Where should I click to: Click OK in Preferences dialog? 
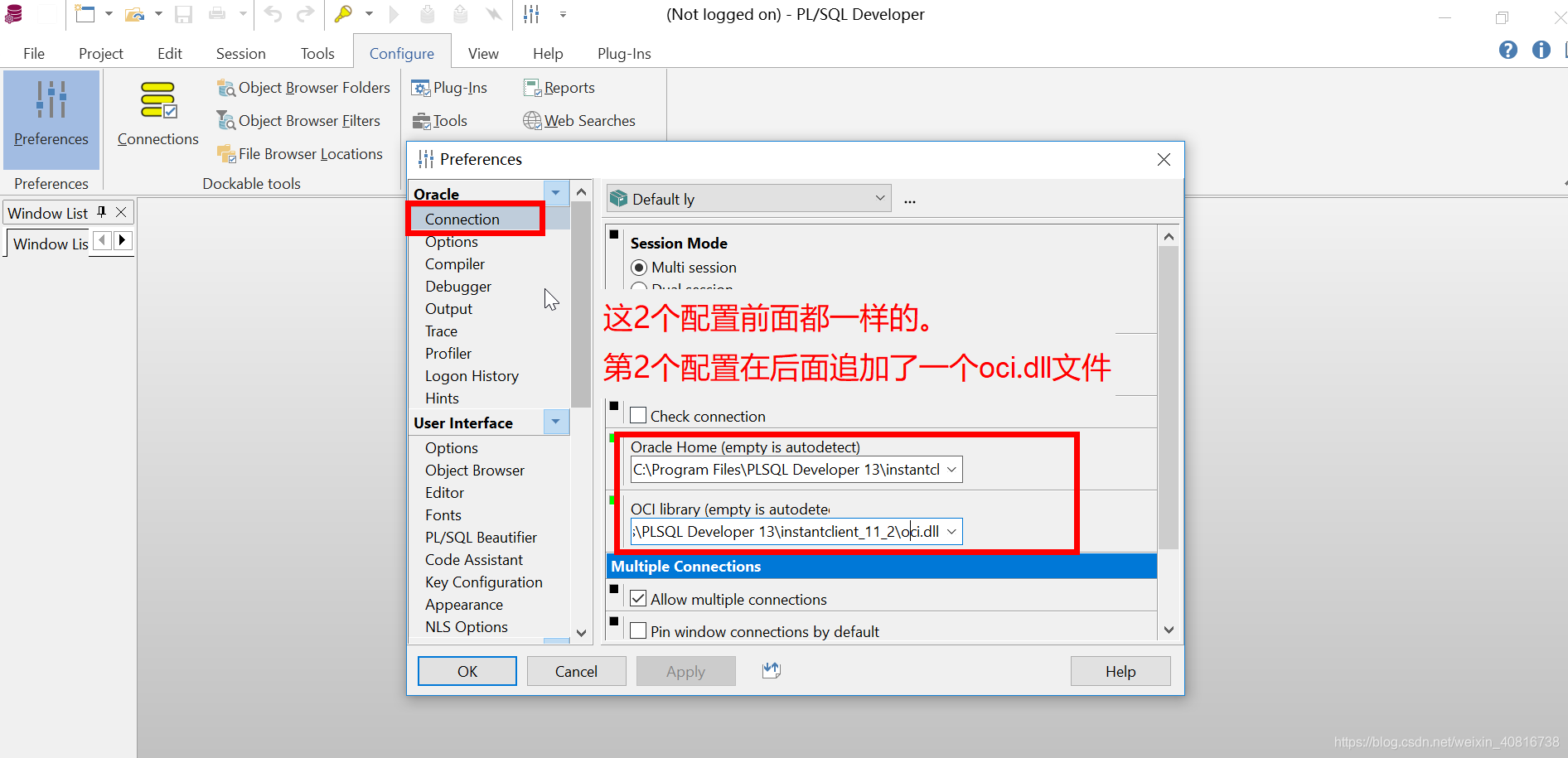click(467, 671)
